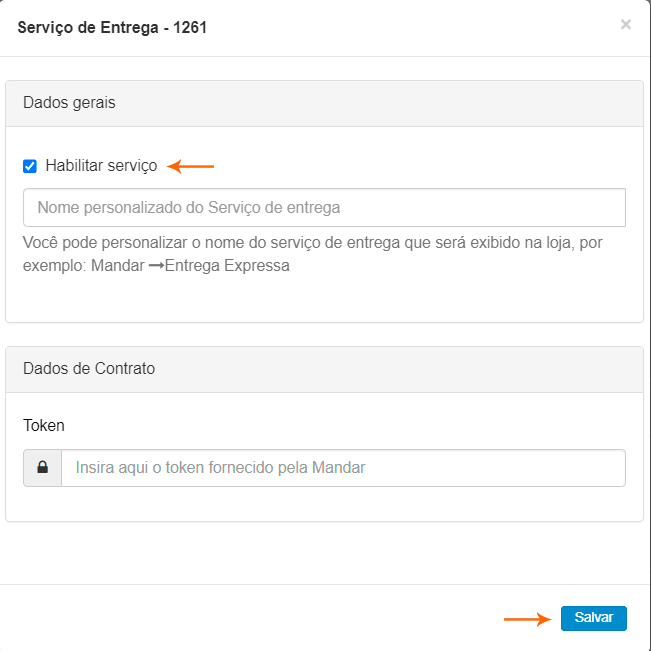Click the blank footer area left of Salvar
Image resolution: width=651 pixels, height=651 pixels.
pos(250,618)
